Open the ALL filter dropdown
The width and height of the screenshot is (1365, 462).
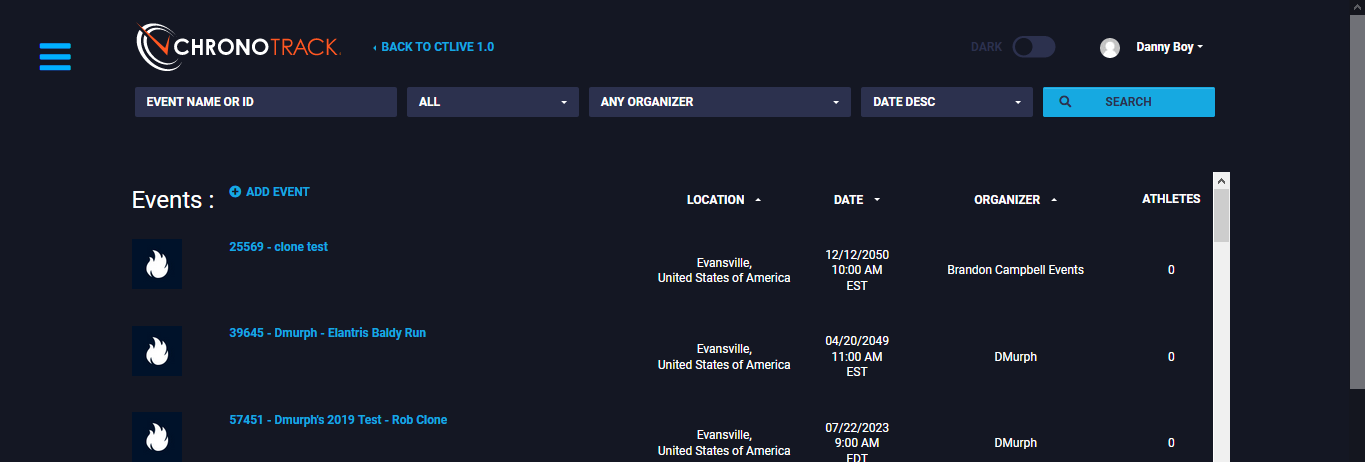[x=492, y=102]
